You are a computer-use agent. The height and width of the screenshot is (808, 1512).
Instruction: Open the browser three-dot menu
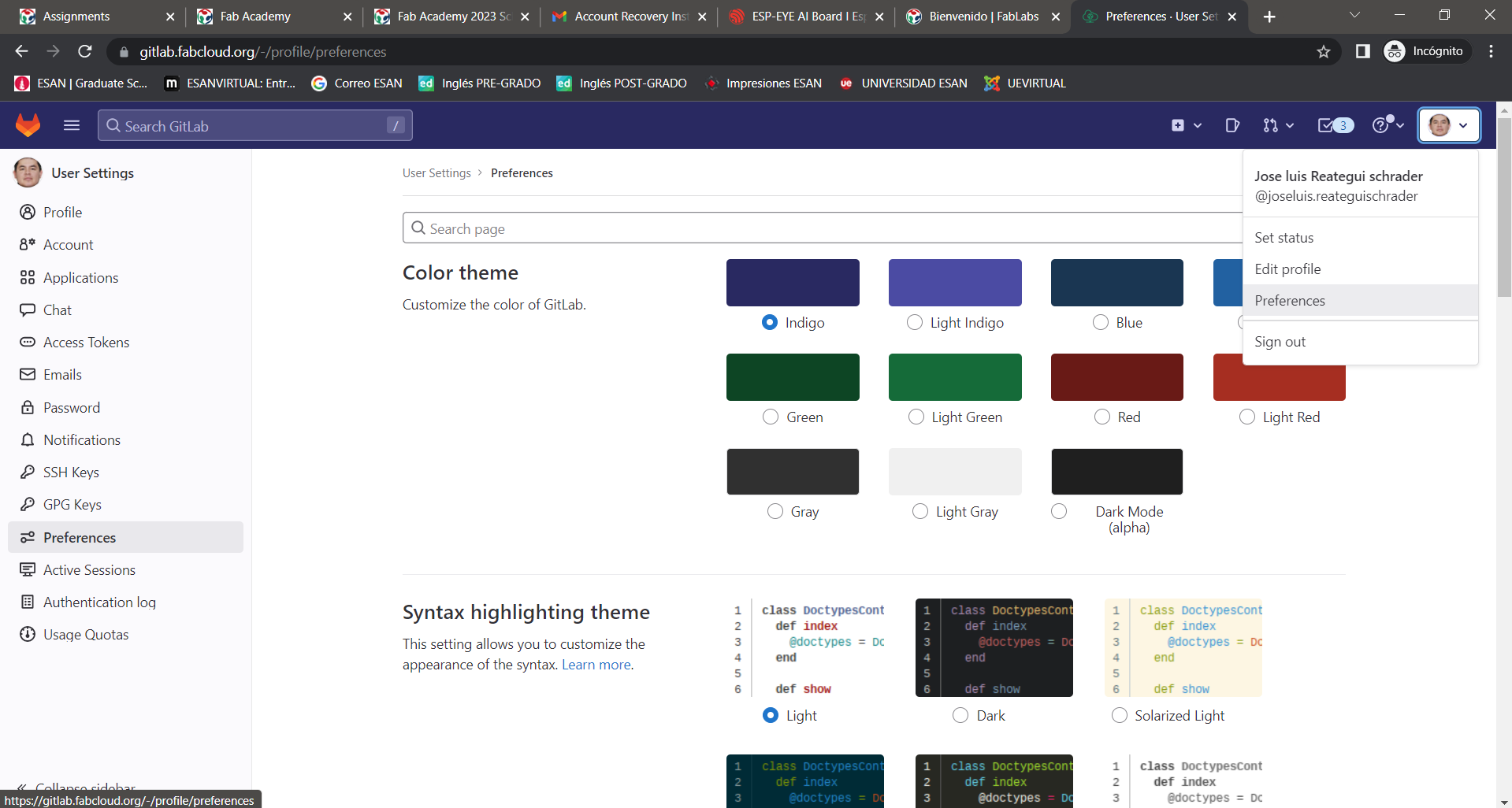1491,51
